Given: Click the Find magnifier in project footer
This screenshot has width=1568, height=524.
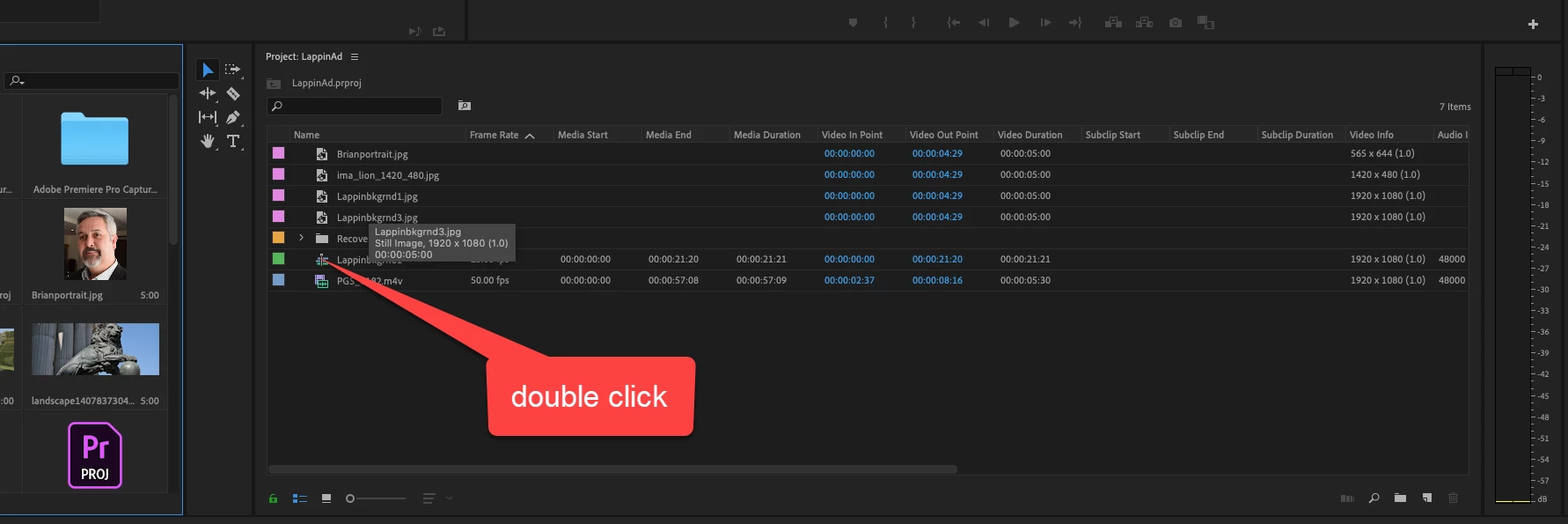Looking at the screenshot, I should [1374, 498].
